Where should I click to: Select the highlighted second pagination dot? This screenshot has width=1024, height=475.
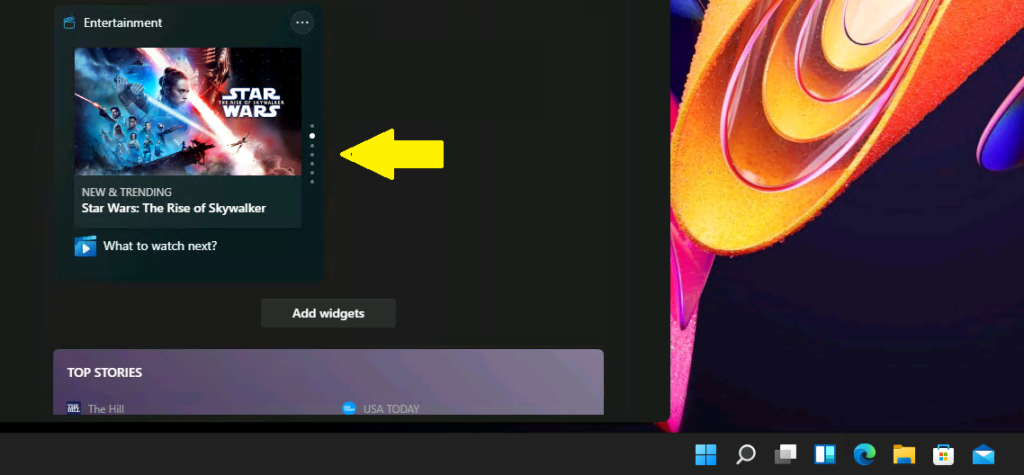[x=312, y=135]
